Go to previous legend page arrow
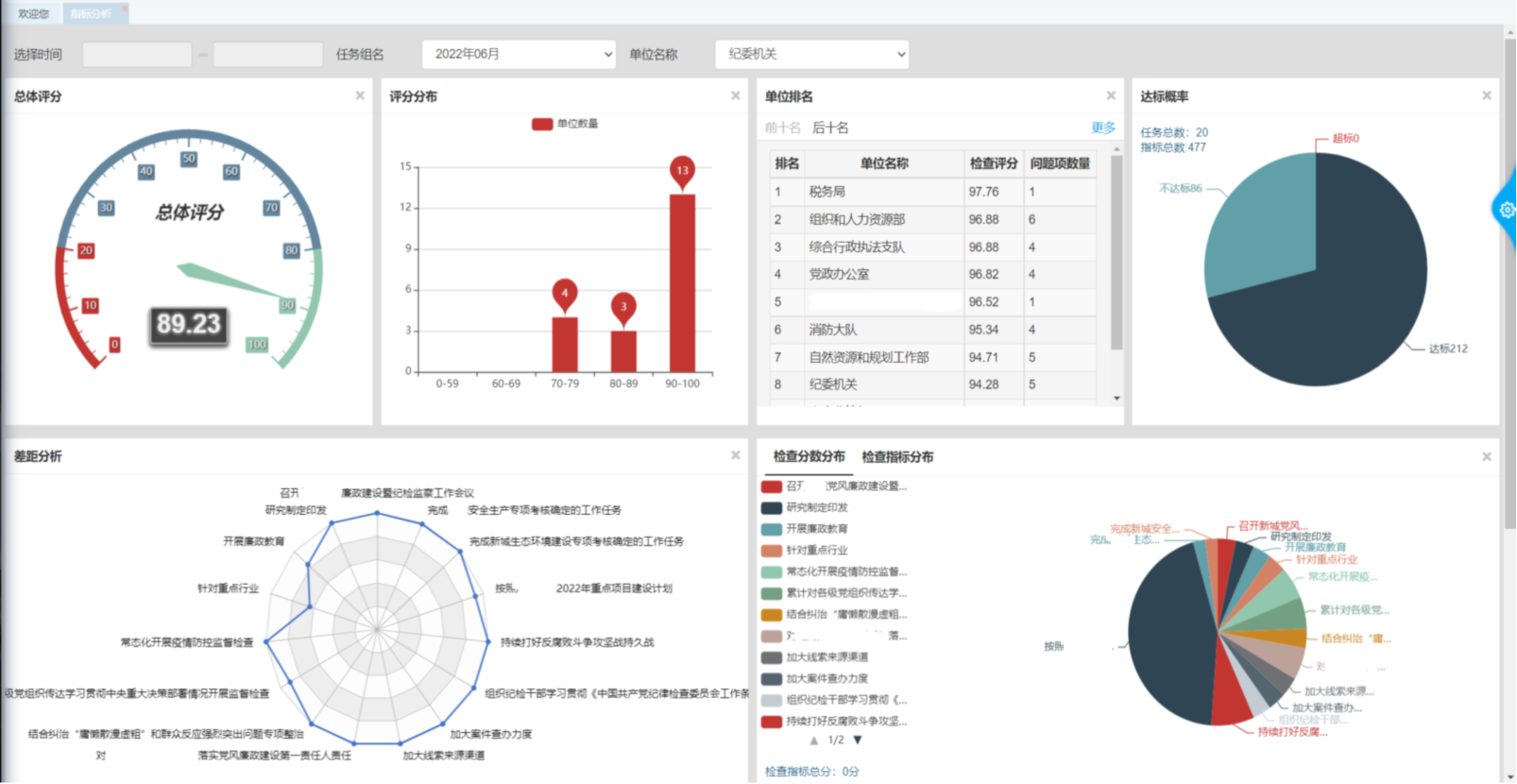Image resolution: width=1517 pixels, height=784 pixels. [x=814, y=741]
